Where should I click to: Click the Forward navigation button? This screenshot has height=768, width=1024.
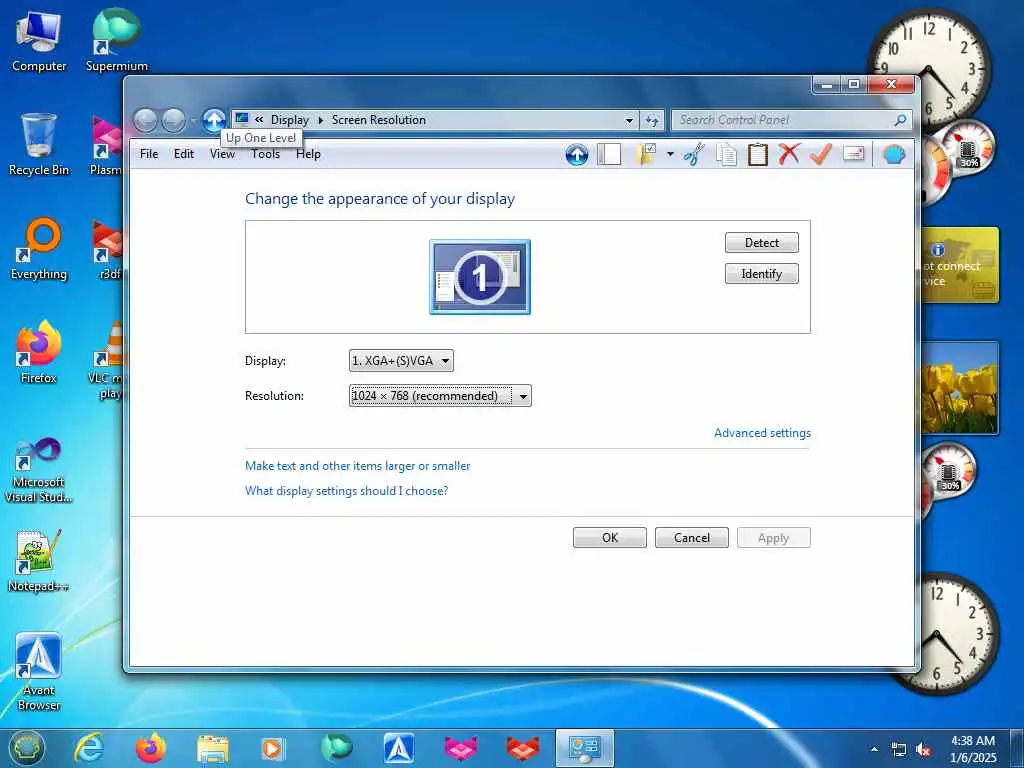[x=173, y=121]
